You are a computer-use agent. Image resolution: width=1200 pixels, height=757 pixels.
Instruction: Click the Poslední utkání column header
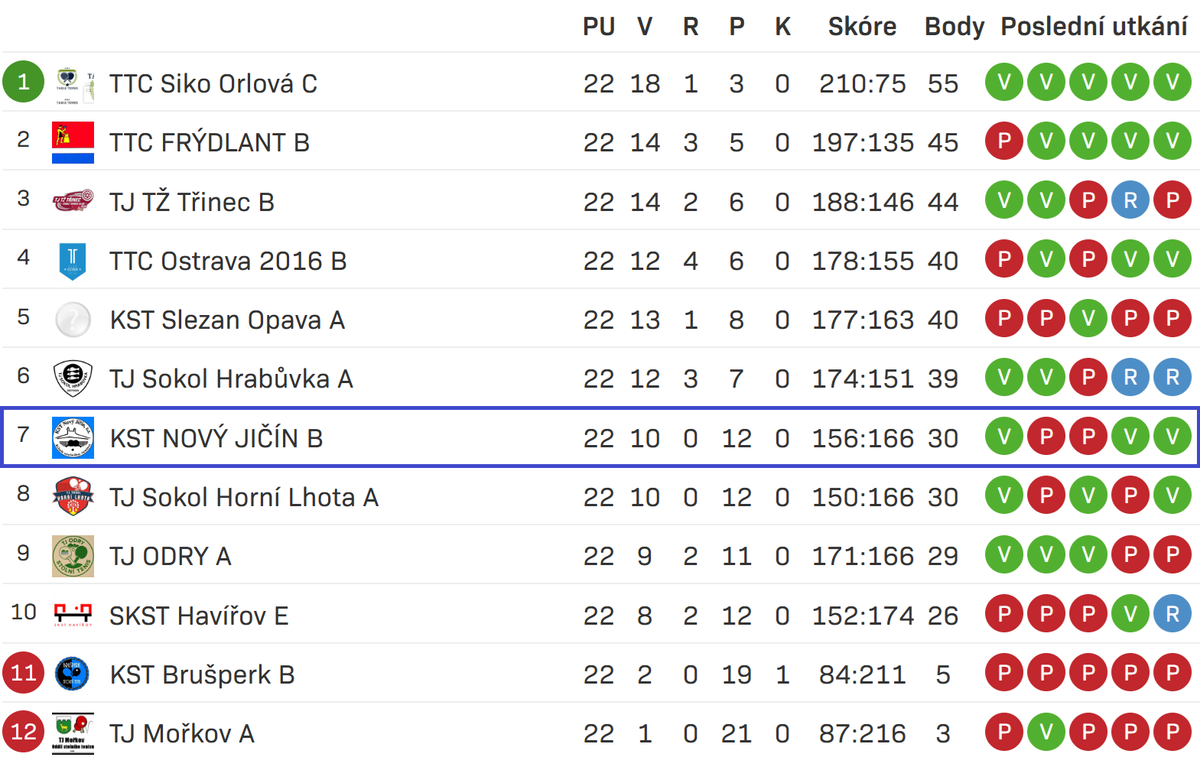[1094, 27]
